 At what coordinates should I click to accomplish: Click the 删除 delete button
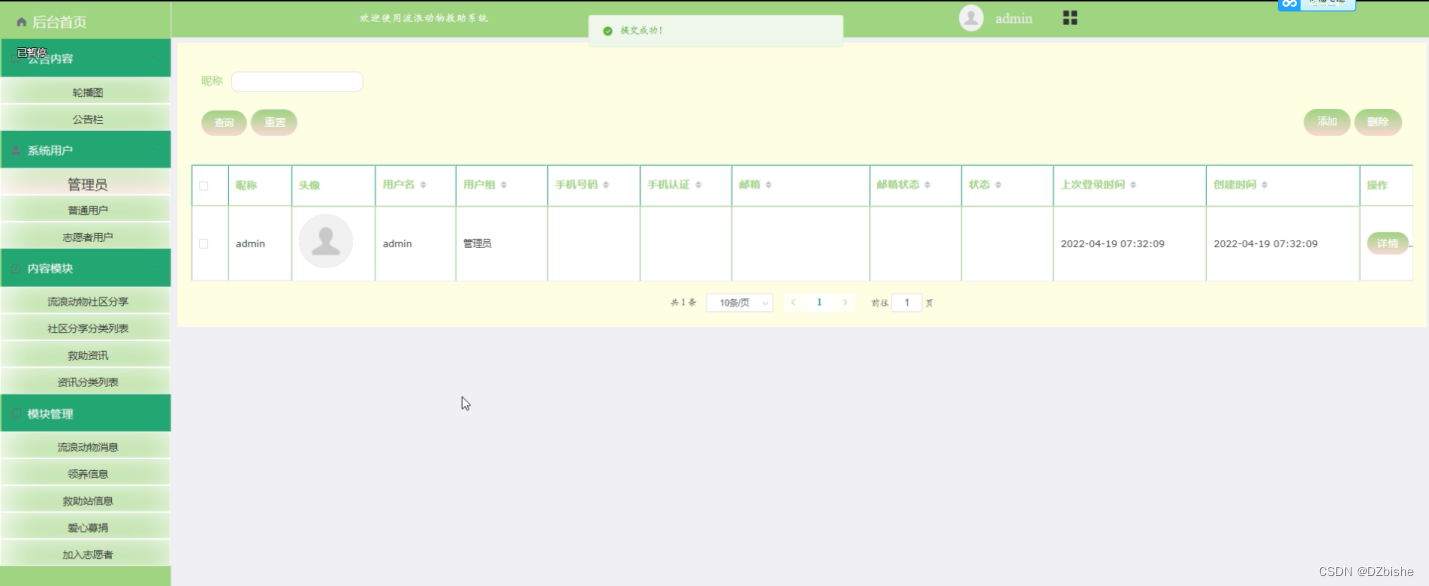click(1378, 122)
